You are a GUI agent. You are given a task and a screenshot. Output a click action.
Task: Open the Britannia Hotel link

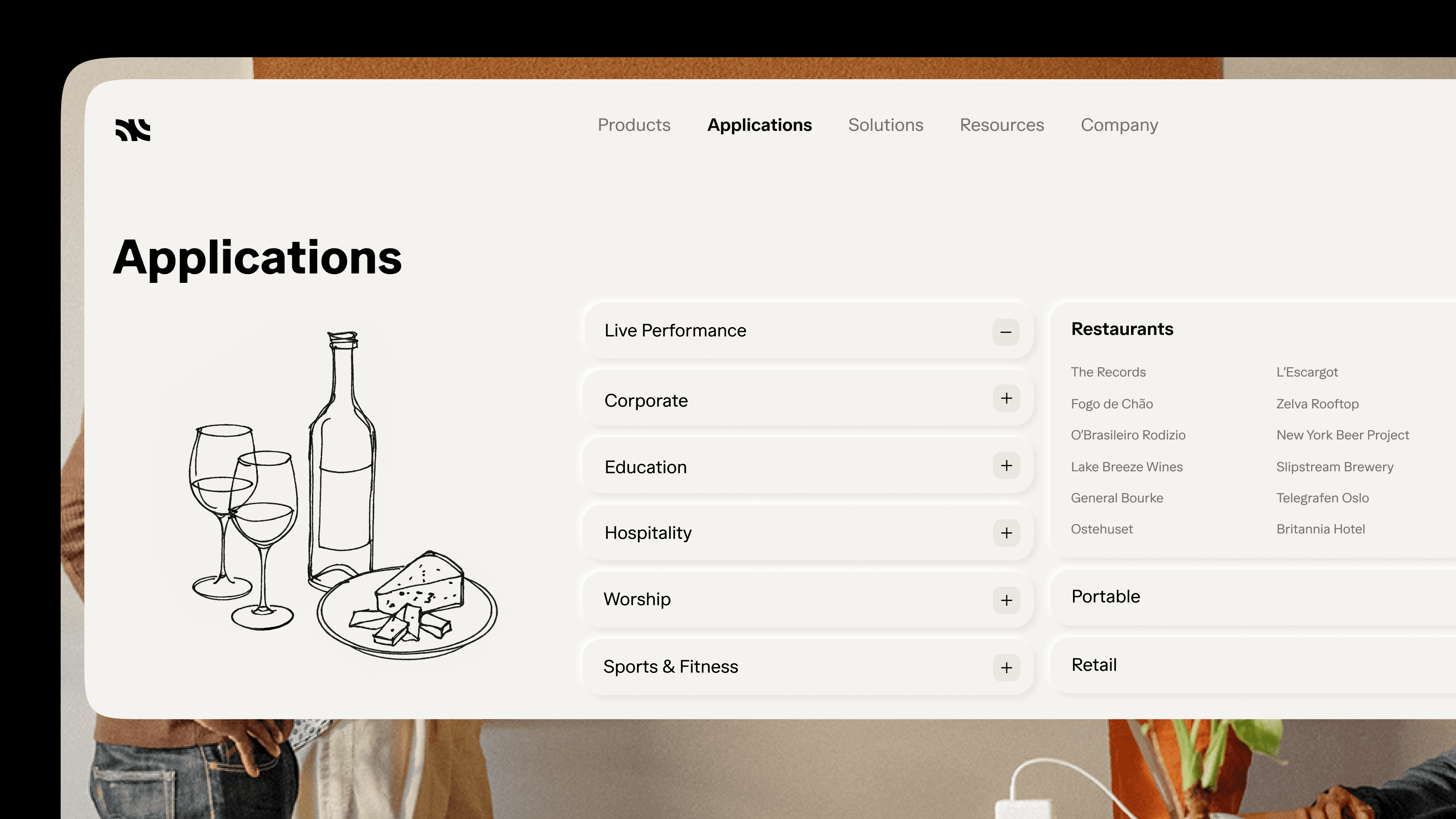coord(1320,529)
